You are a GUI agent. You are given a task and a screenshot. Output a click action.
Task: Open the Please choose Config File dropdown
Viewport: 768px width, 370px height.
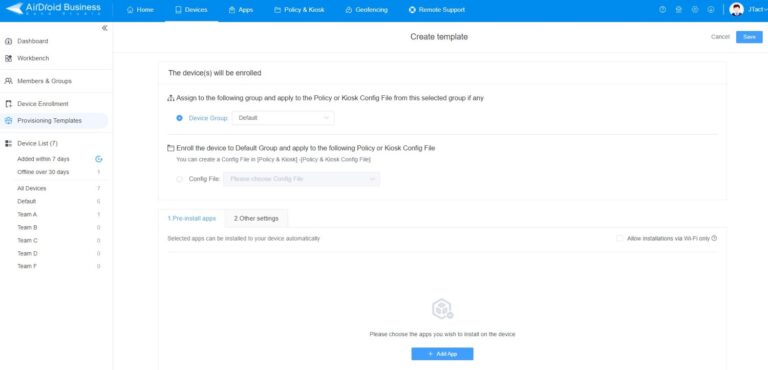301,179
